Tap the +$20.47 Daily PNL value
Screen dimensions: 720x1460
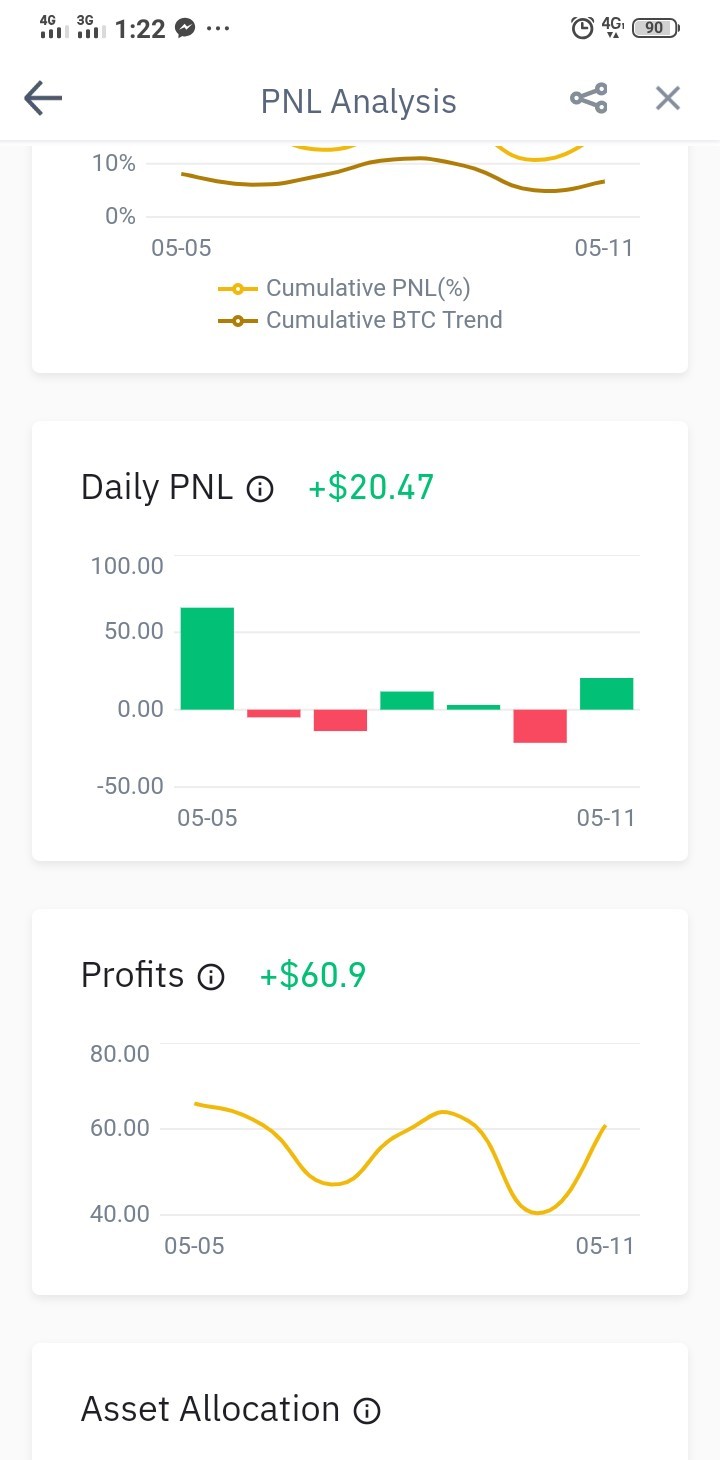point(371,487)
